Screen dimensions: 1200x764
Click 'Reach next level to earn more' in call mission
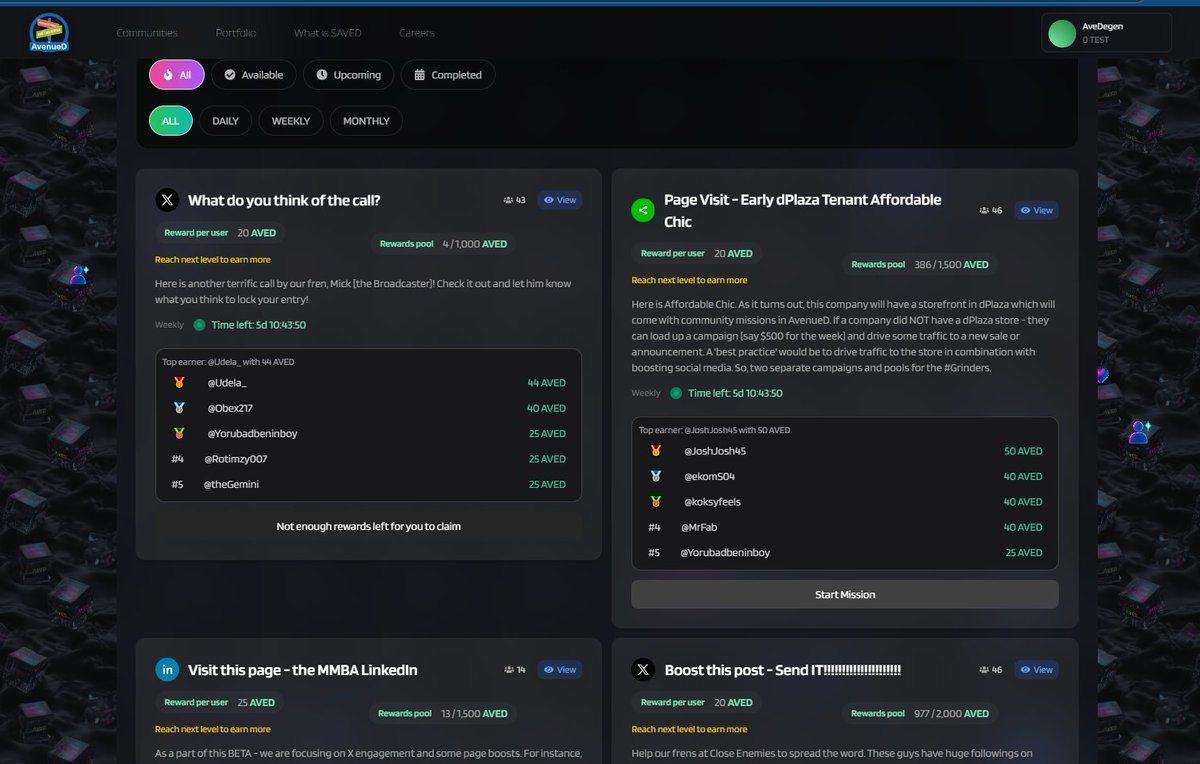point(213,259)
